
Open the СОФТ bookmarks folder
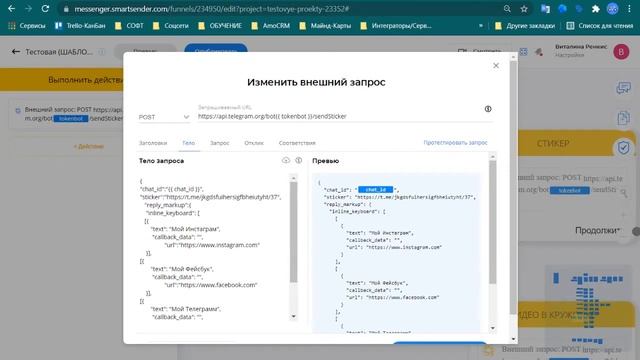tap(129, 26)
